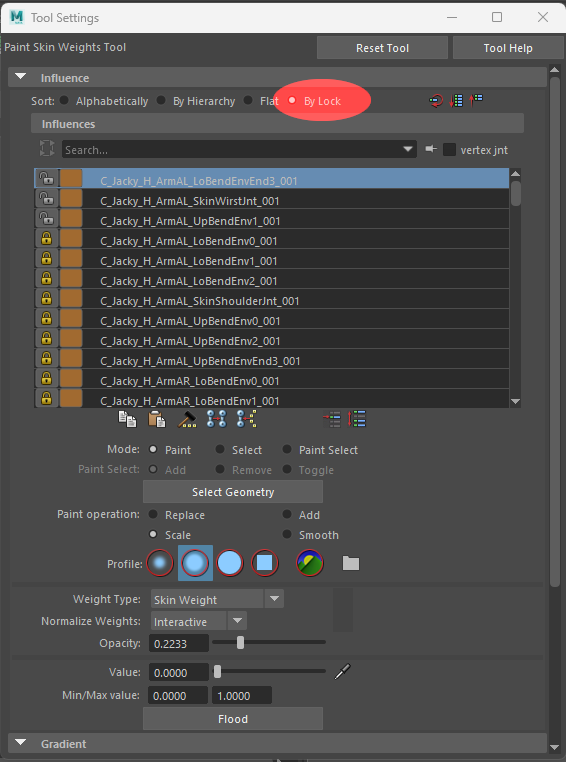Screen dimensions: 566x762
Task: Enable the vertex jnt checkbox
Action: click(x=449, y=150)
